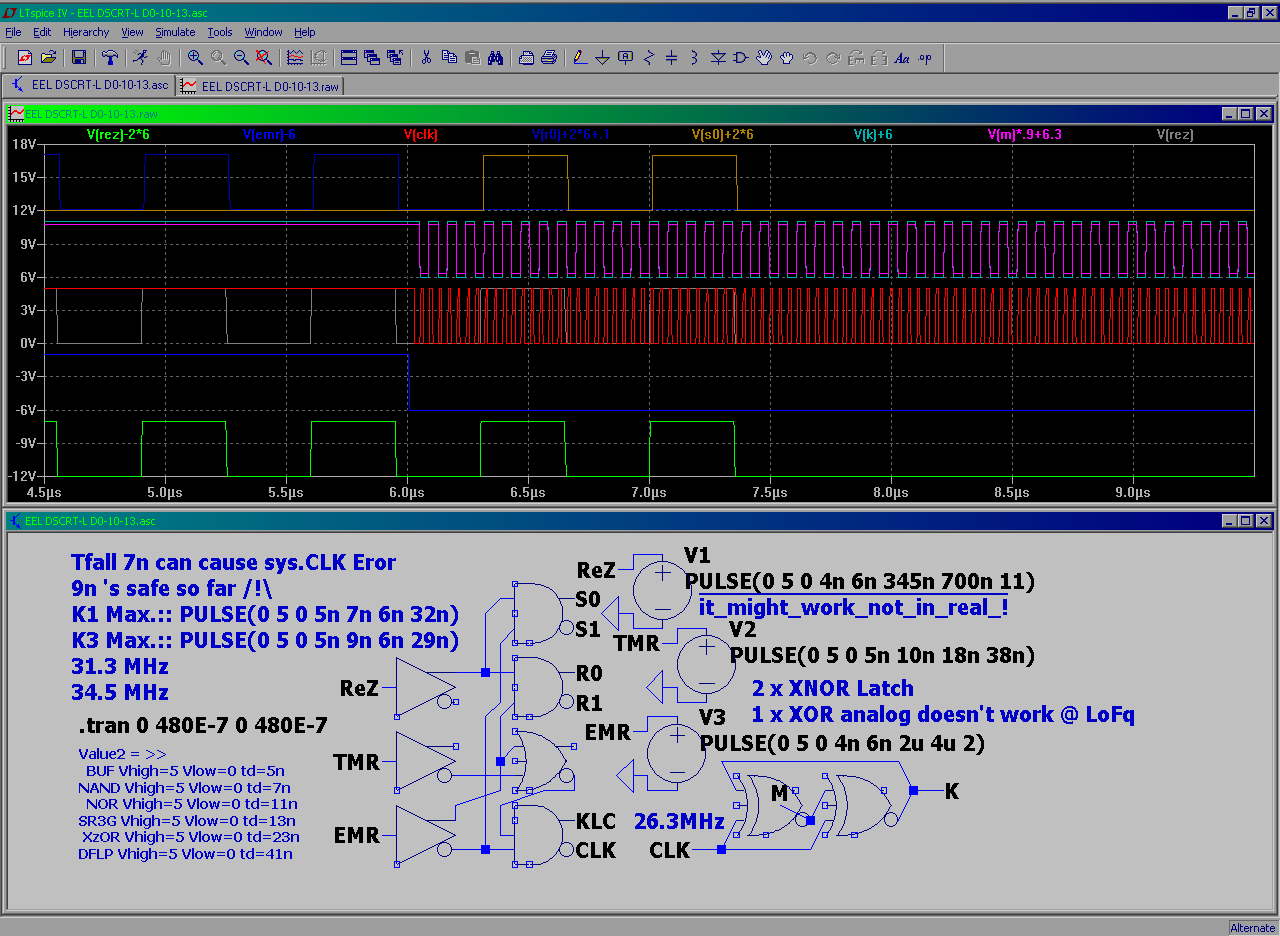Click the Save floppy disk icon
1280x936 pixels.
(x=78, y=57)
